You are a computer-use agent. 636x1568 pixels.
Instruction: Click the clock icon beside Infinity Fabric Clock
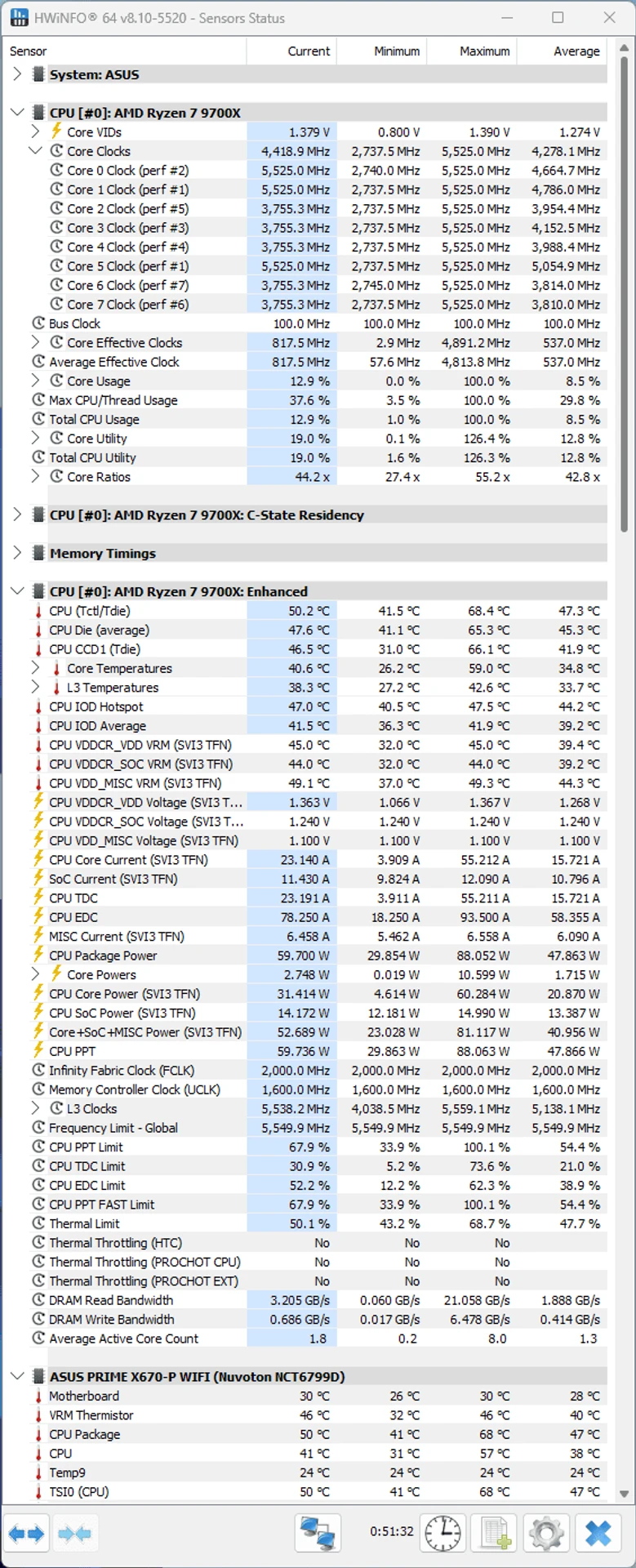click(x=38, y=1070)
